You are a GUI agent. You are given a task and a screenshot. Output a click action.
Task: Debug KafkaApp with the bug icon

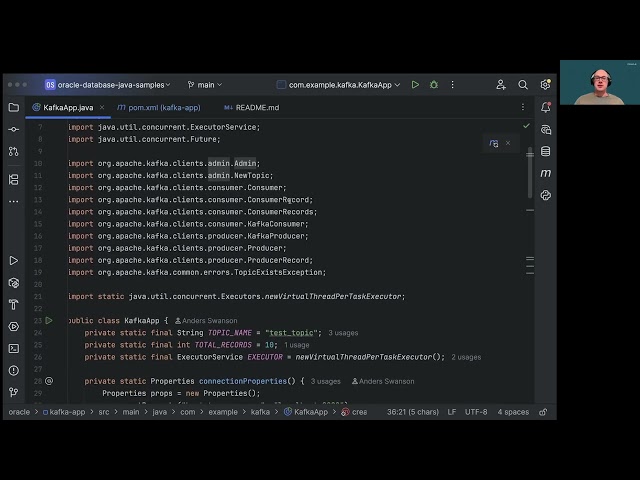(434, 85)
